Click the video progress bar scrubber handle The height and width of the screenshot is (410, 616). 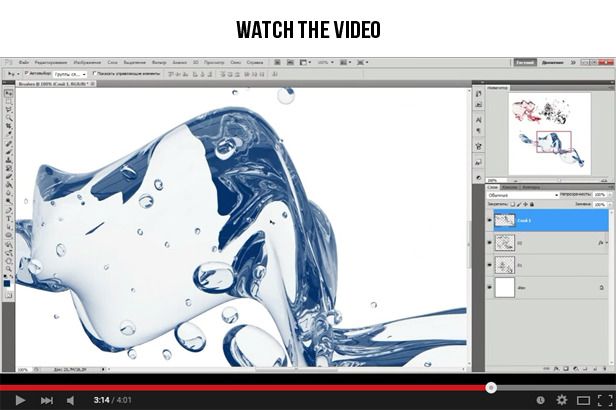click(490, 386)
